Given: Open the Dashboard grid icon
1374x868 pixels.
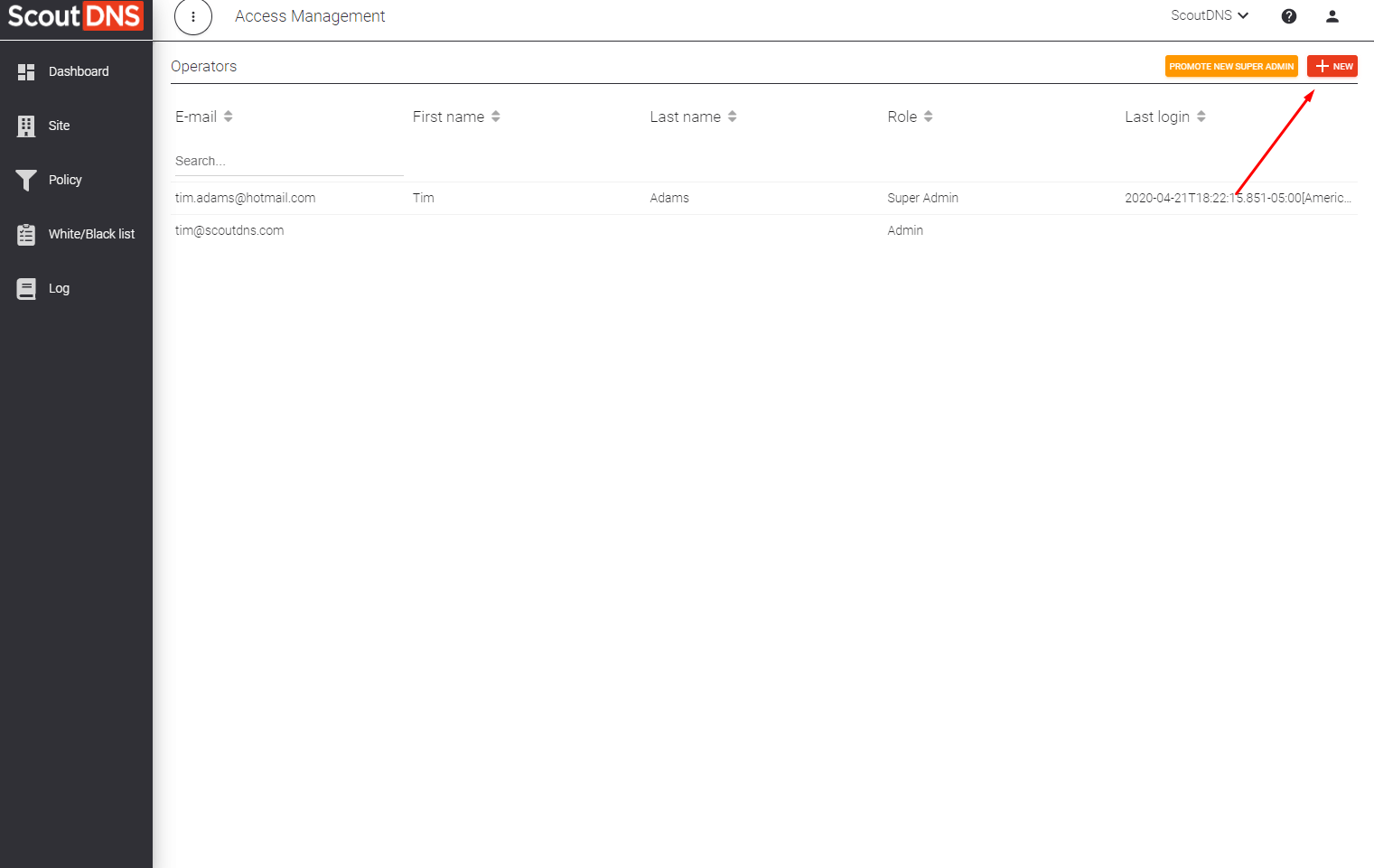Looking at the screenshot, I should point(26,71).
